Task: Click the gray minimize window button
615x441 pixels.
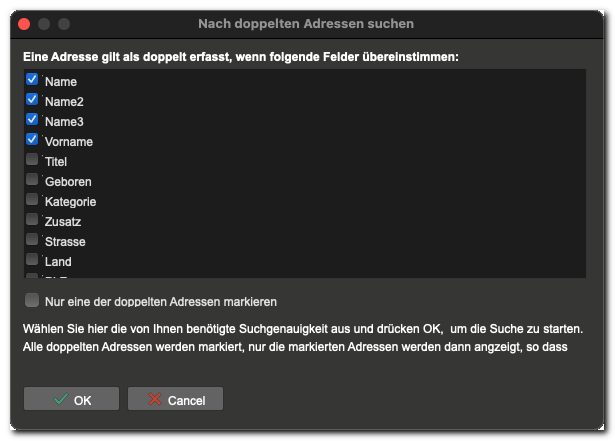Action: click(x=44, y=24)
